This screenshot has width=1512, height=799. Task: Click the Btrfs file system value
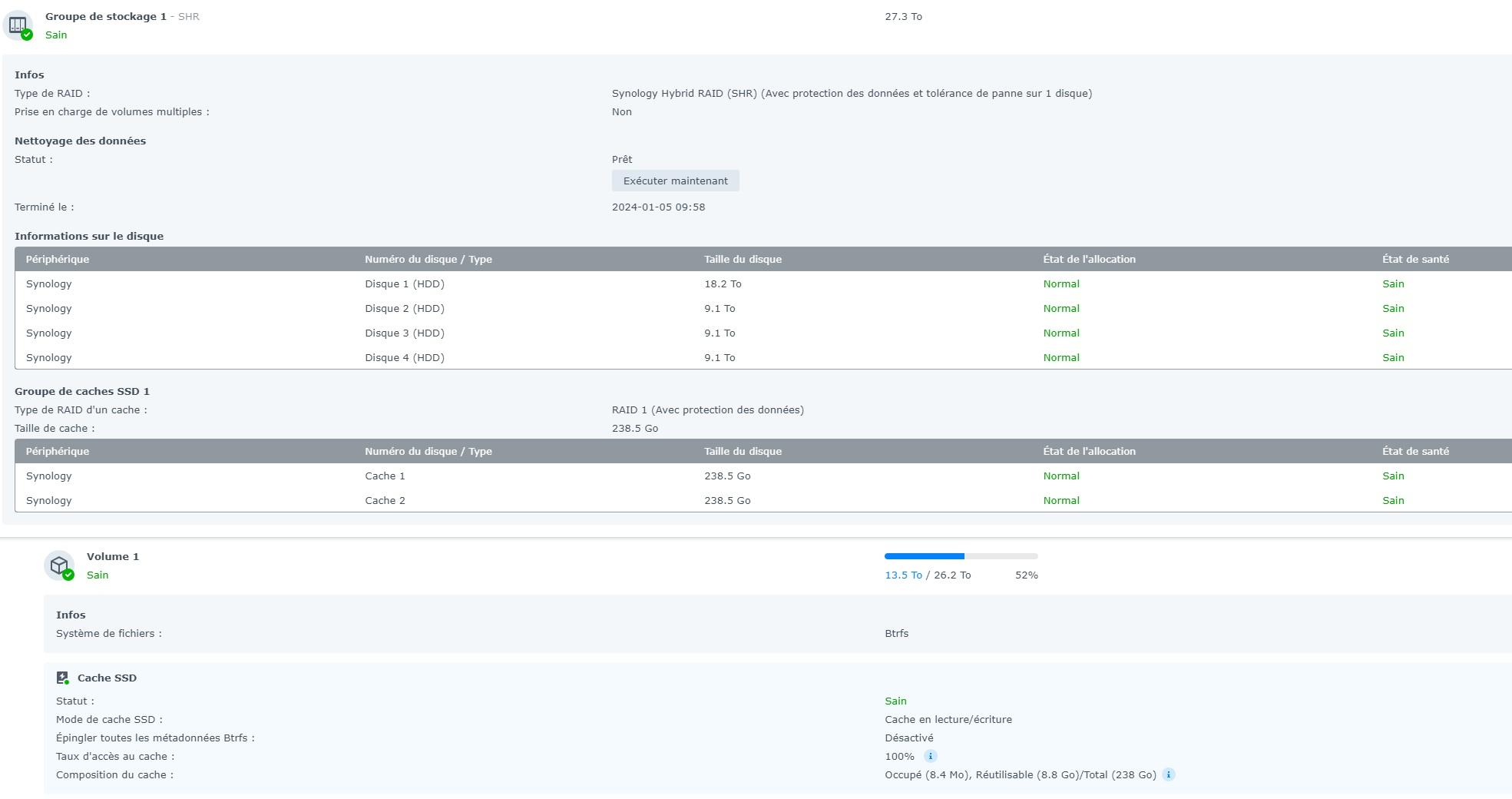point(897,633)
